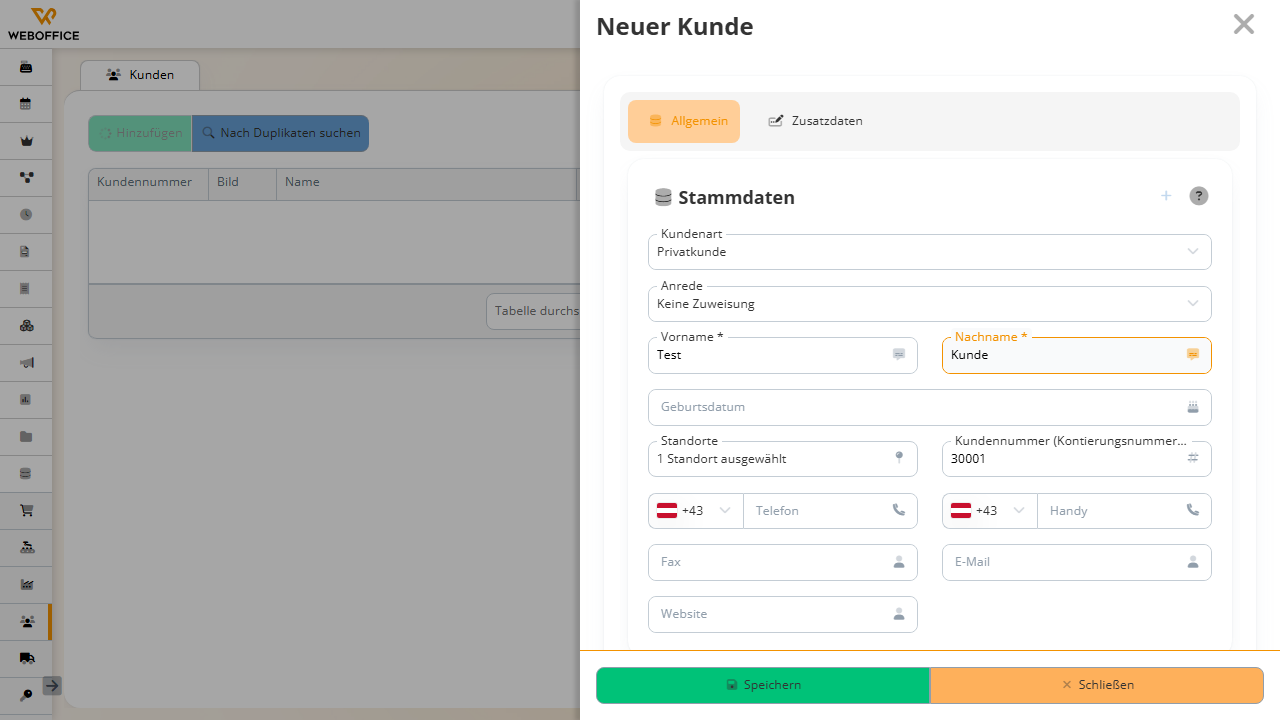Open the key sidebar icon
Image resolution: width=1280 pixels, height=720 pixels.
coord(26,694)
